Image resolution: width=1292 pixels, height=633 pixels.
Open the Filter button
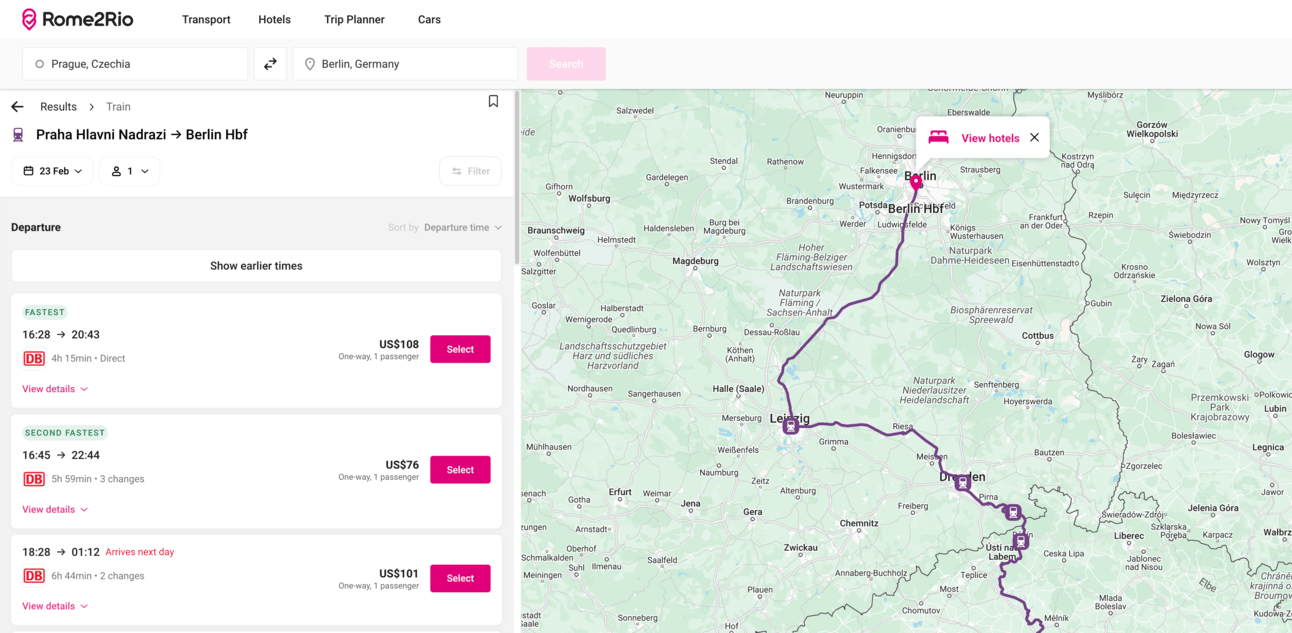(x=470, y=171)
